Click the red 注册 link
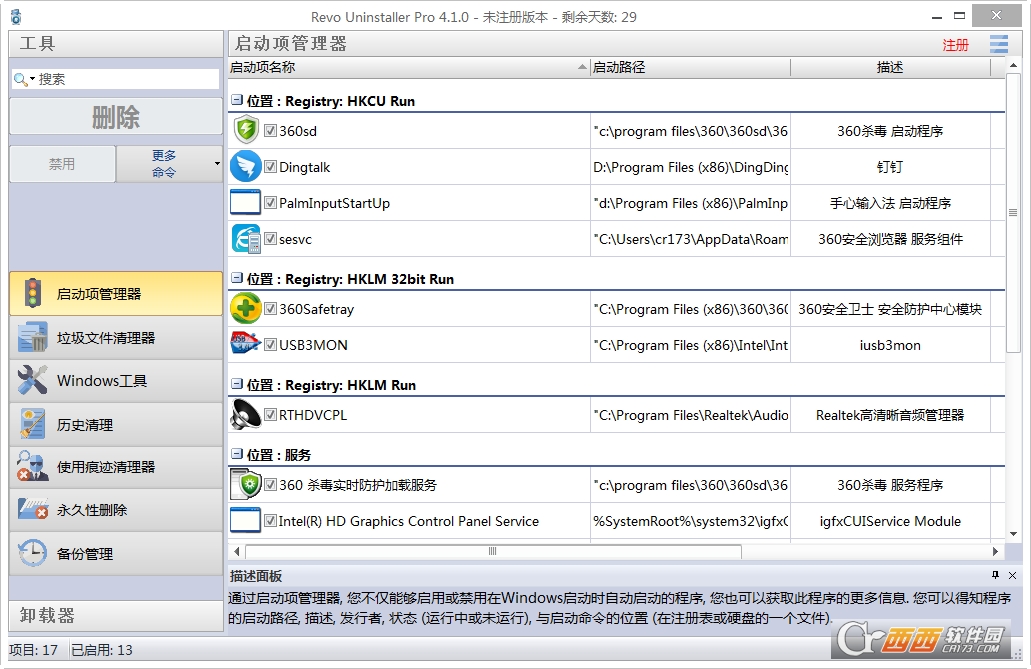Screen dimensions: 1031x669 coord(955,45)
